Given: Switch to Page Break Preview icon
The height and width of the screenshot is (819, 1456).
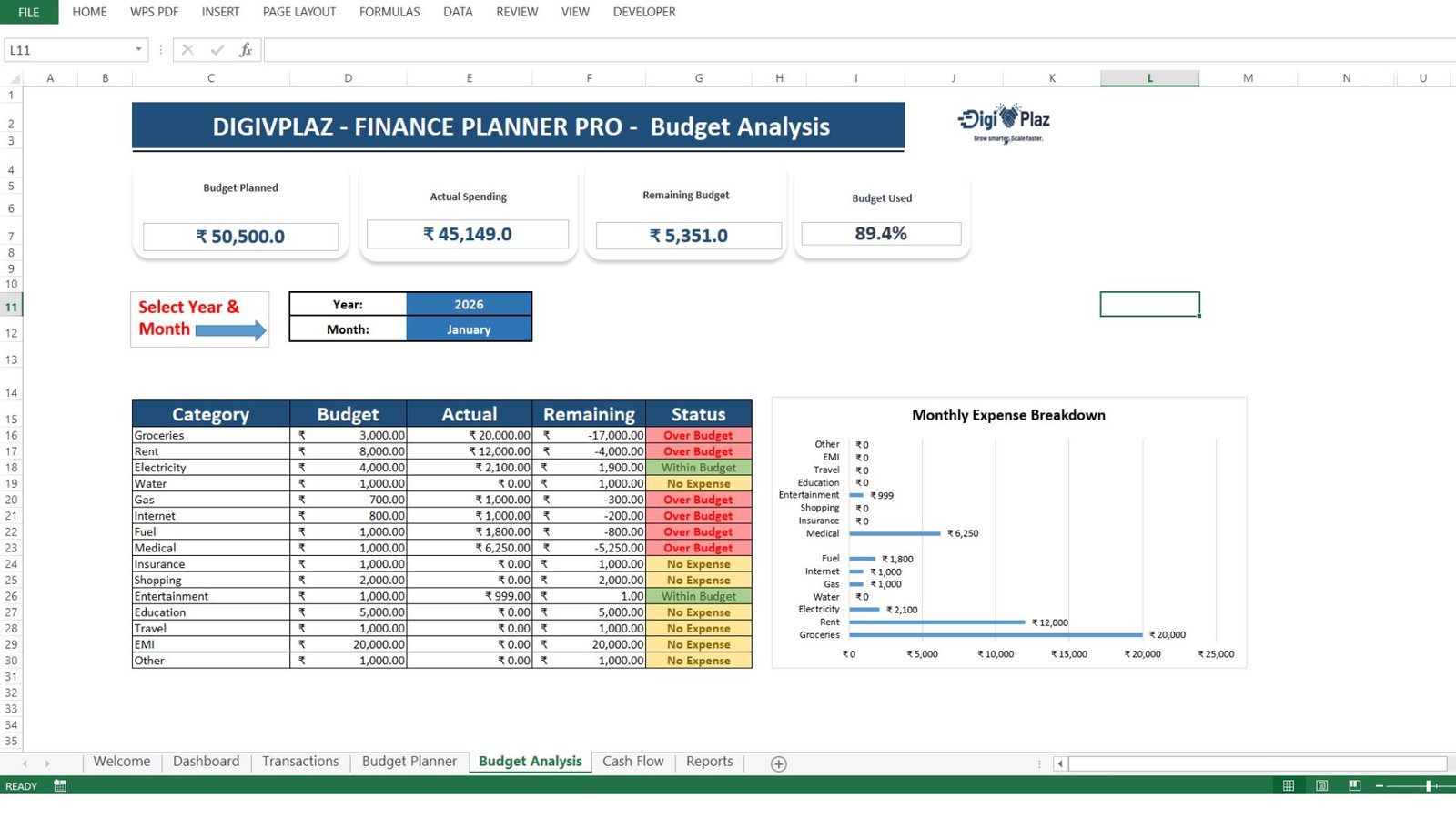Looking at the screenshot, I should [x=1354, y=785].
